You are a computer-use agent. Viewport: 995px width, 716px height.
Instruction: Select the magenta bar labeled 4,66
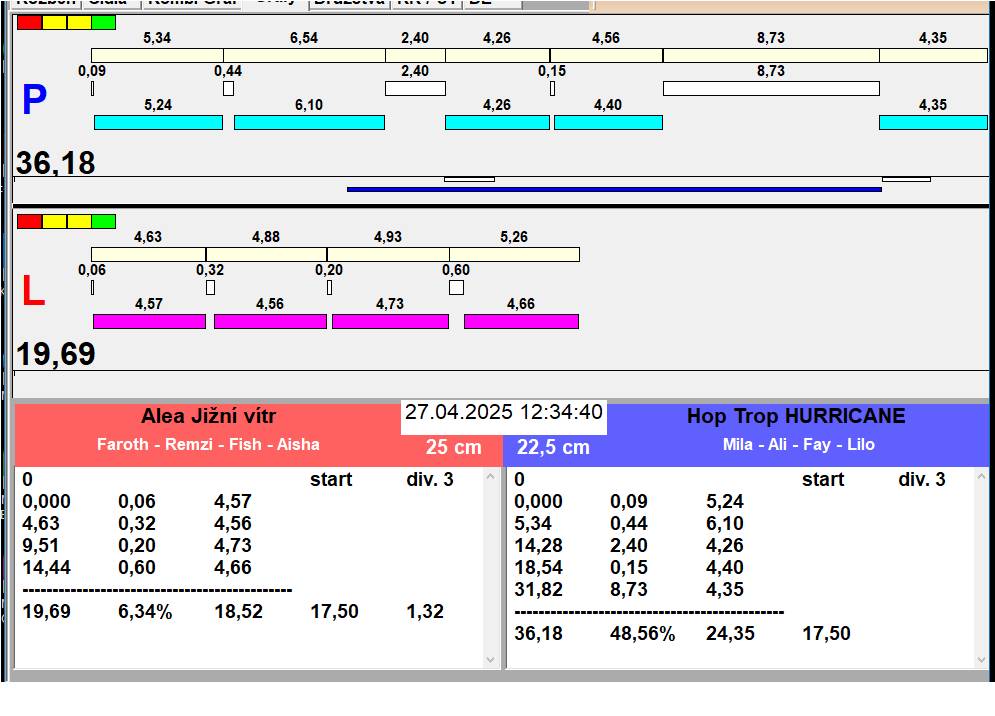522,321
